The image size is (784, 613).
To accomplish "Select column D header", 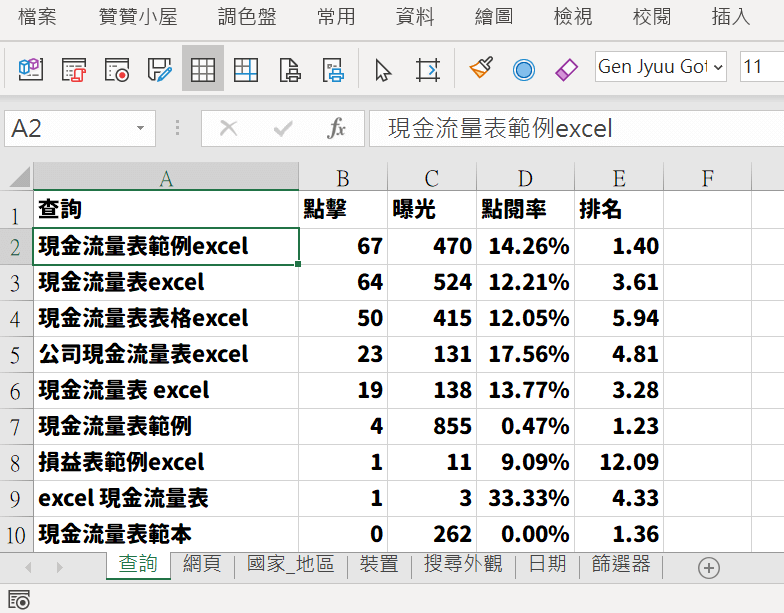I will pyautogui.click(x=525, y=178).
